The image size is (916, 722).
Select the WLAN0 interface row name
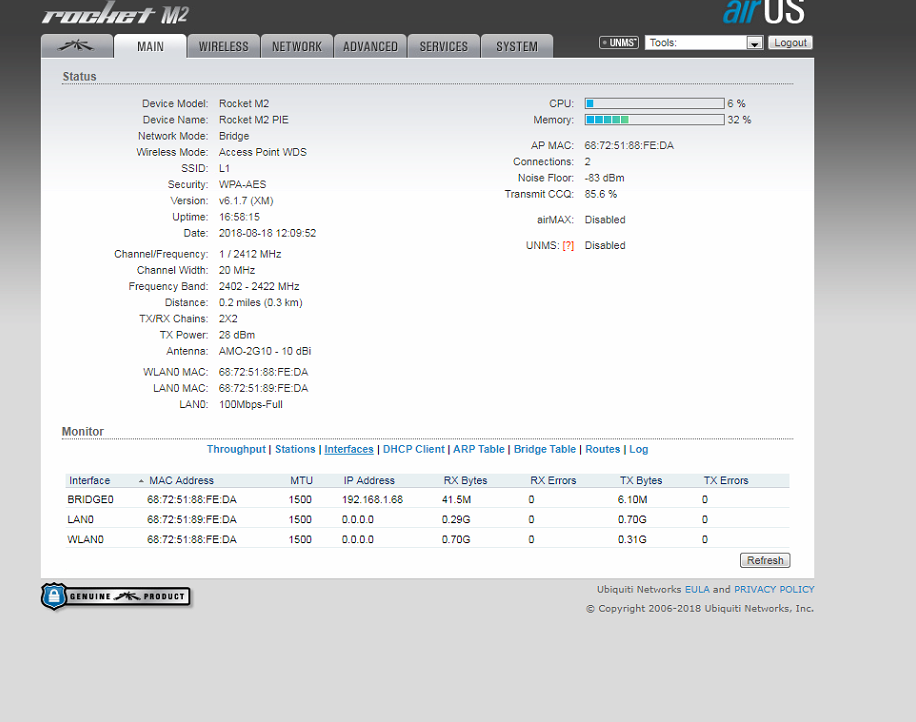[85, 539]
